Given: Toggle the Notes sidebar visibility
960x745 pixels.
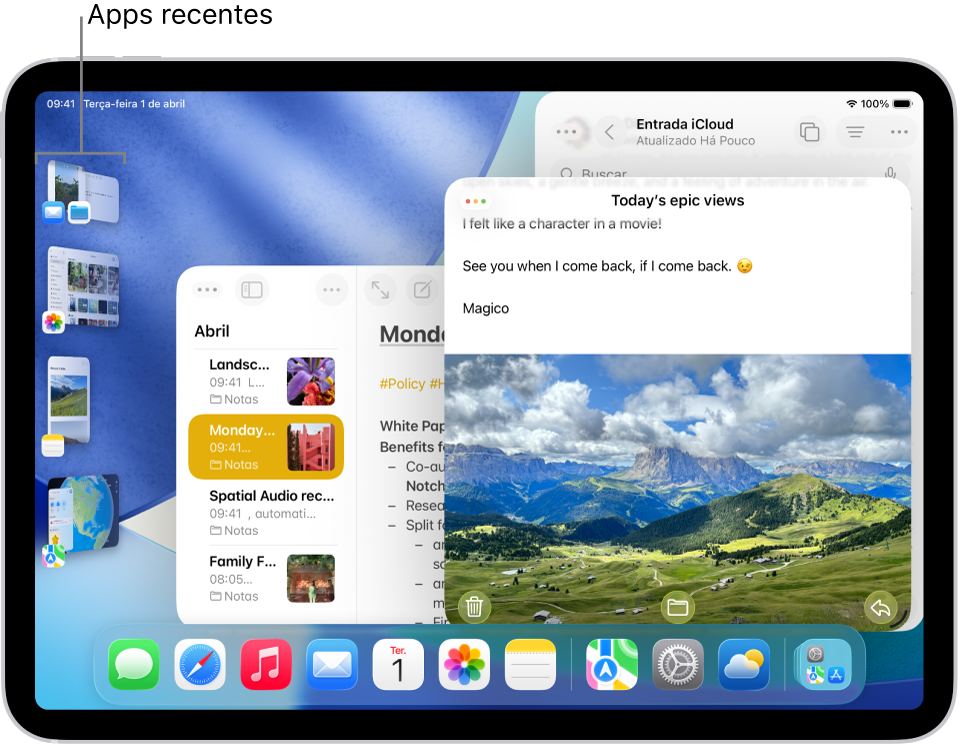Looking at the screenshot, I should click(x=251, y=290).
